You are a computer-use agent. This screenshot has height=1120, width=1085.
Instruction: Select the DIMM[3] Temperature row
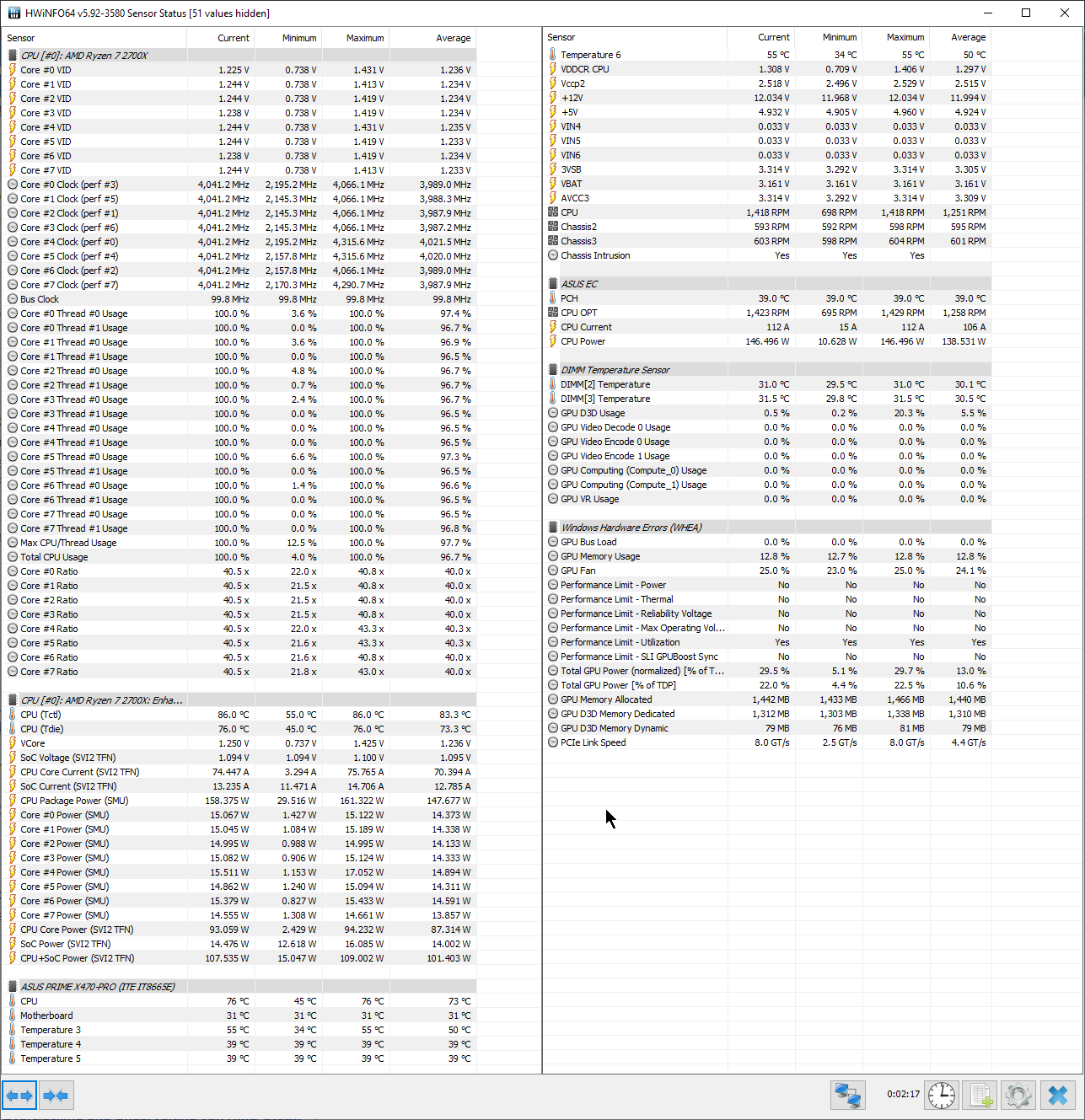[x=767, y=399]
